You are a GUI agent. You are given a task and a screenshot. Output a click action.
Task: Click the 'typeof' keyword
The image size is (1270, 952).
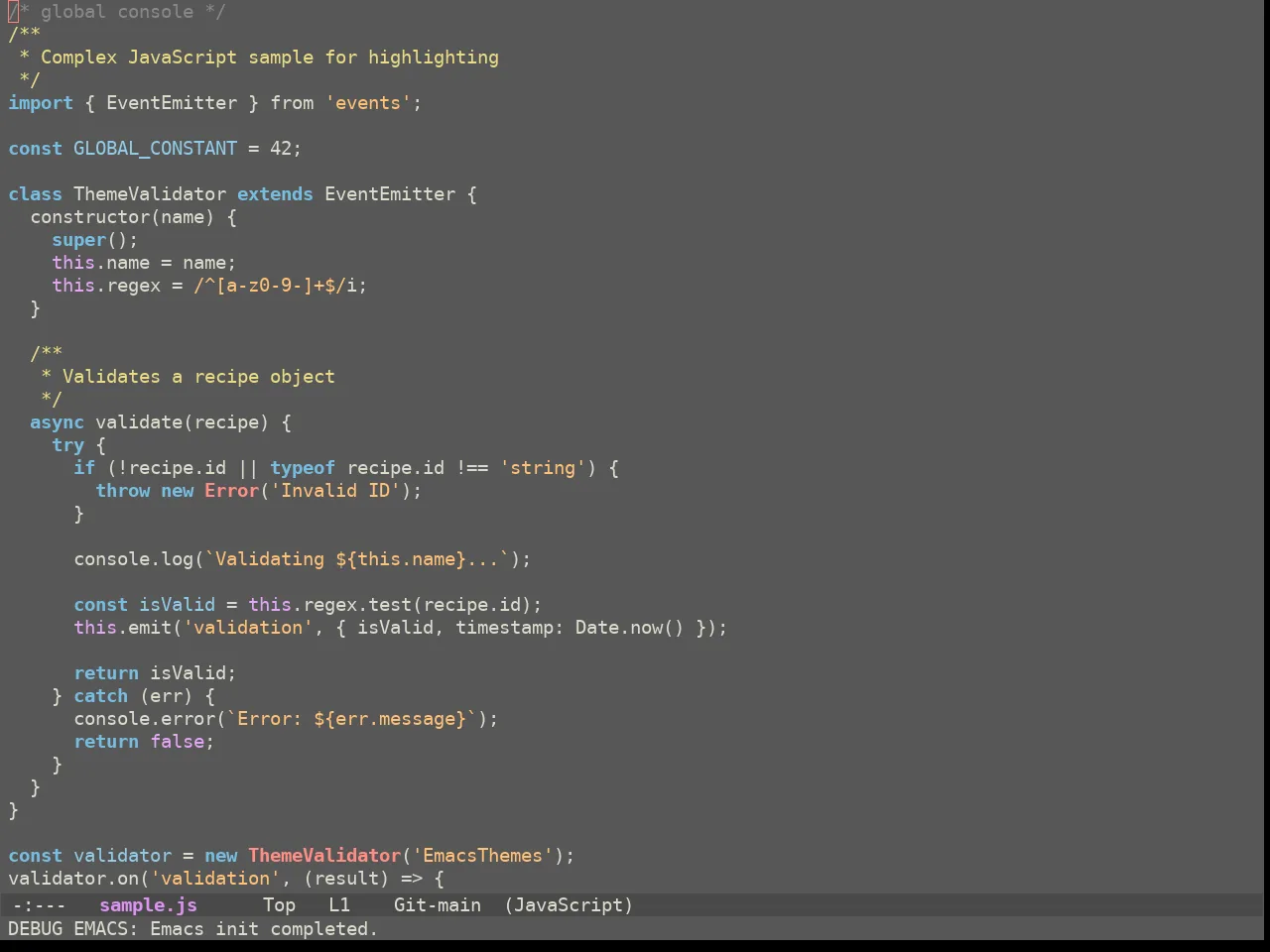(x=303, y=468)
